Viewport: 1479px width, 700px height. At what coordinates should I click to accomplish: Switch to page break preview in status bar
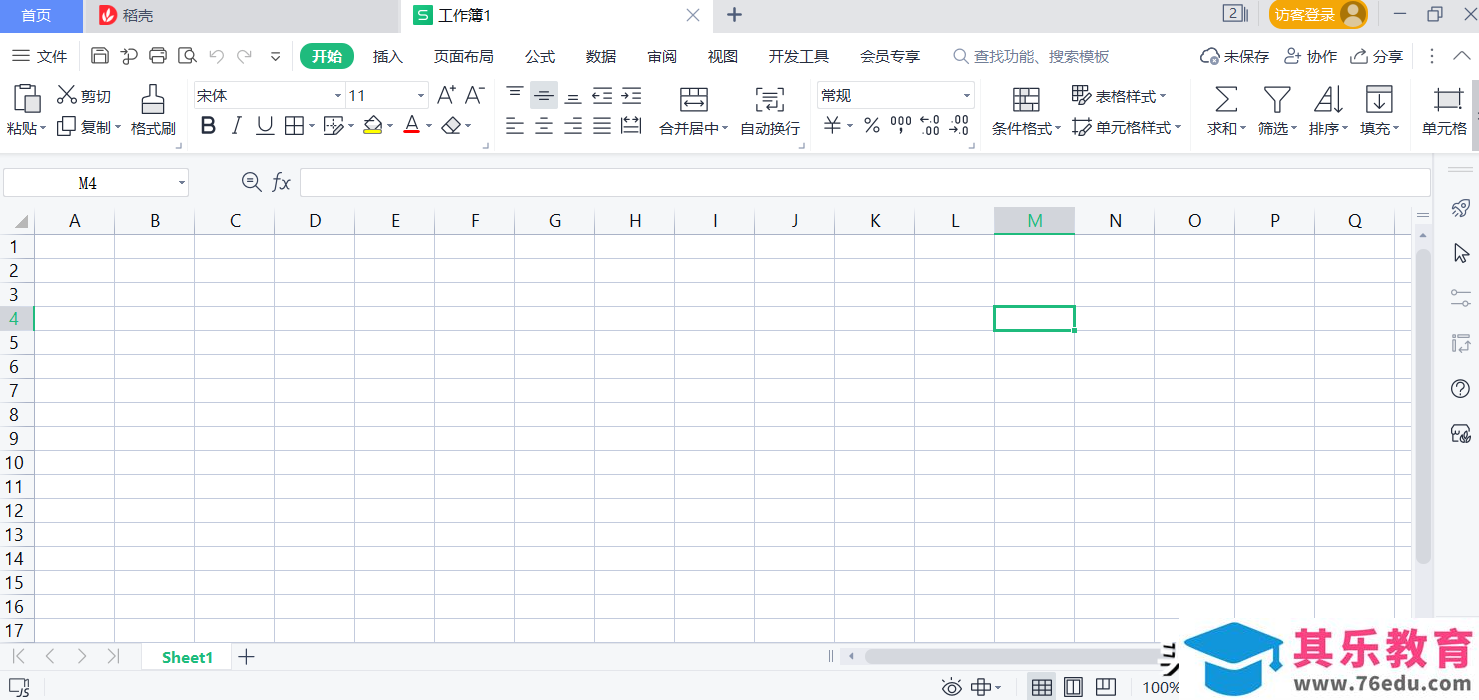[1105, 687]
